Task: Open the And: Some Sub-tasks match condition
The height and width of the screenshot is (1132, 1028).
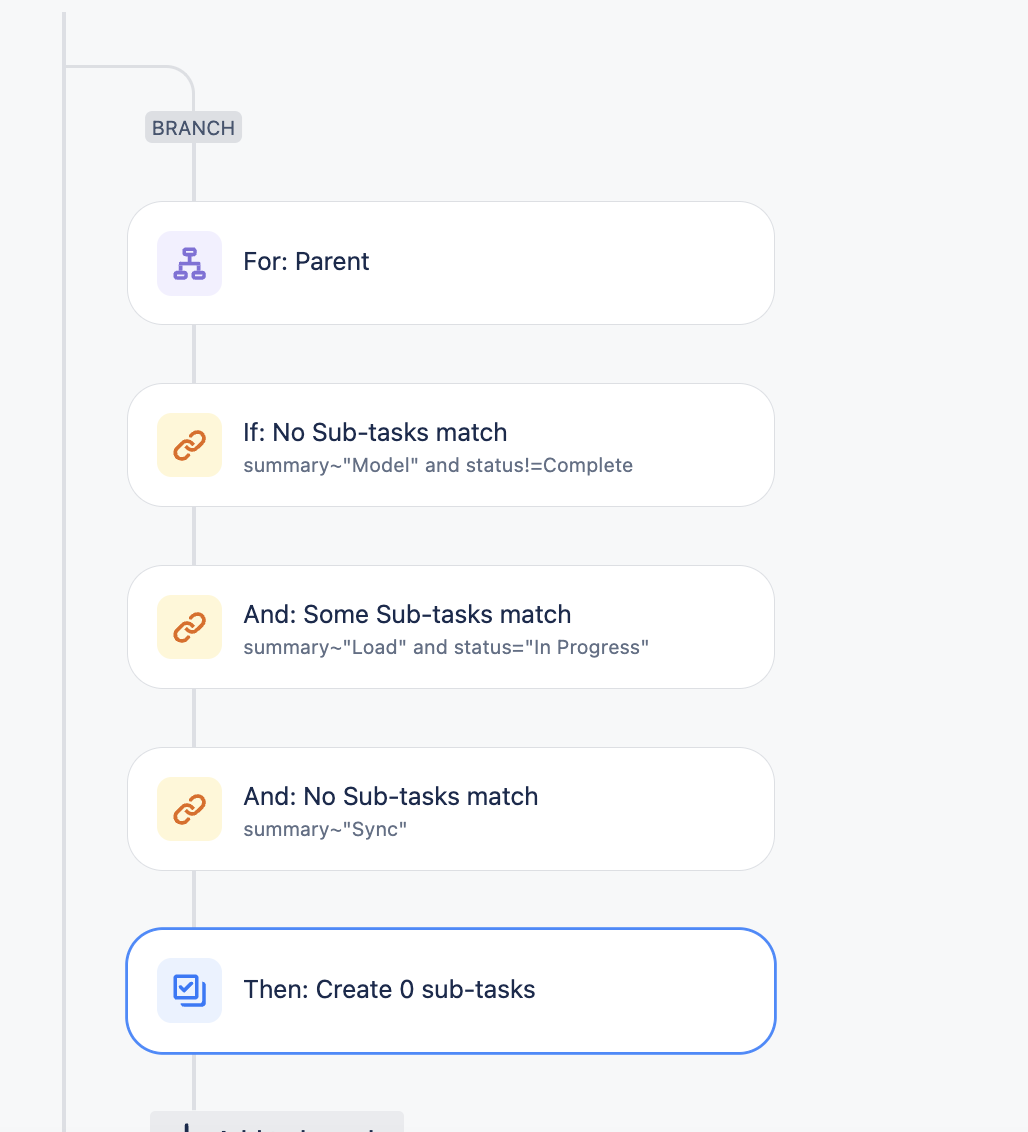Action: (450, 626)
